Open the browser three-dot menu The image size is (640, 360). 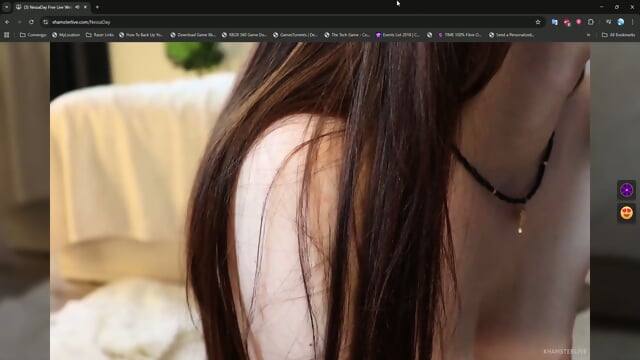[633, 22]
